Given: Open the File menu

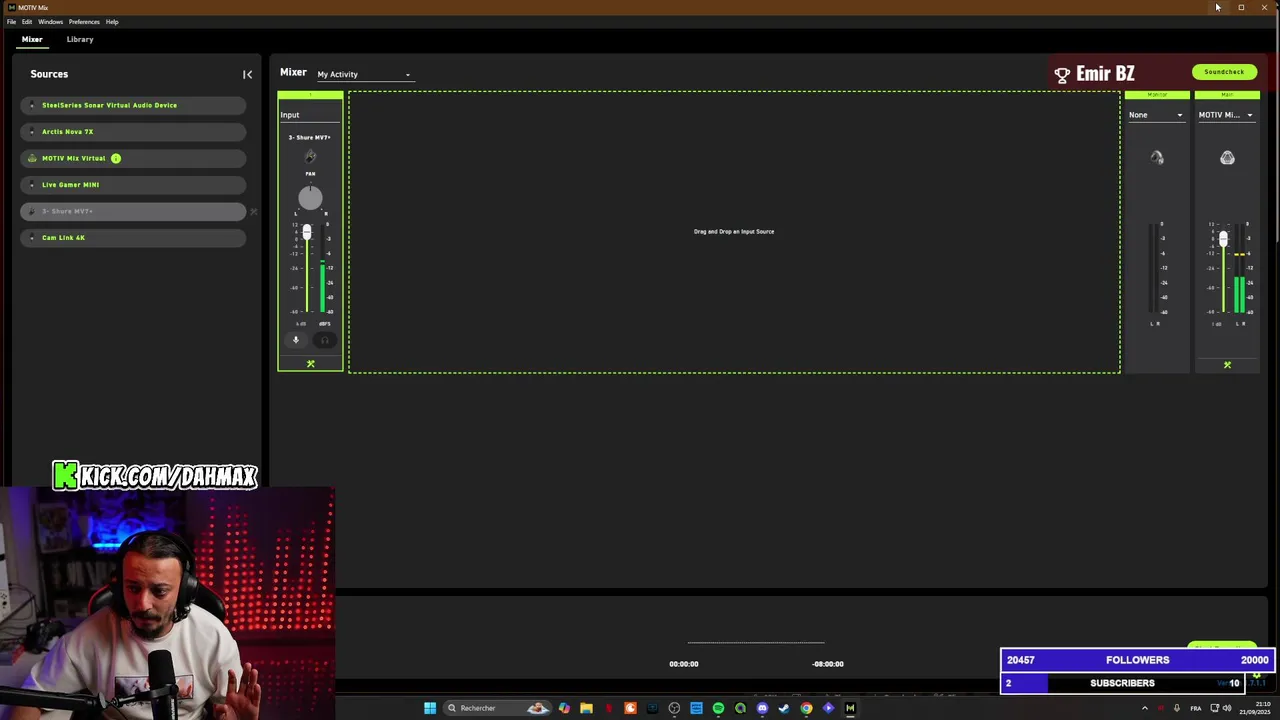Looking at the screenshot, I should [x=11, y=22].
